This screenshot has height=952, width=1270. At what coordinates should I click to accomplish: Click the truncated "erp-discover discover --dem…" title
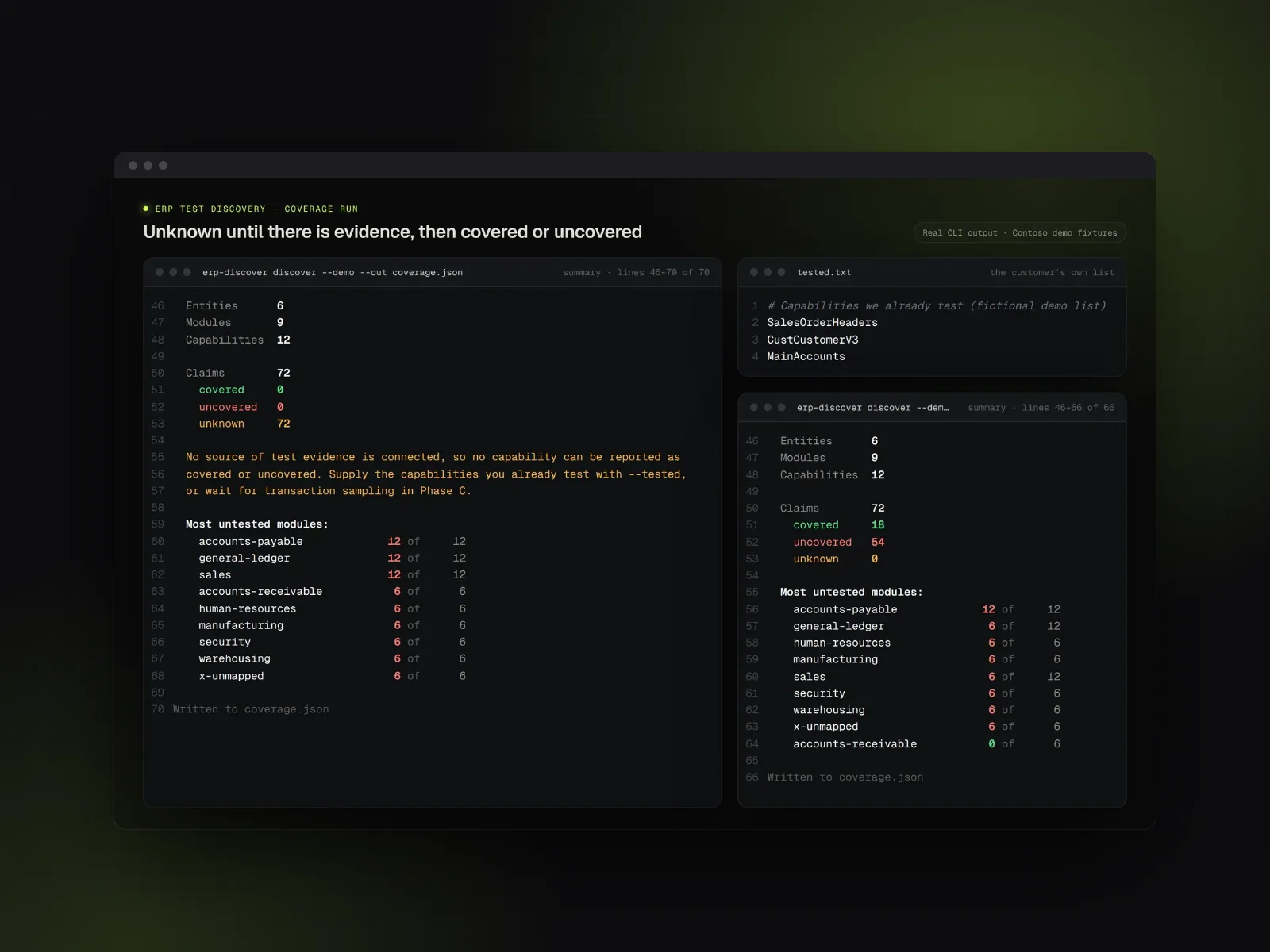[x=872, y=407]
